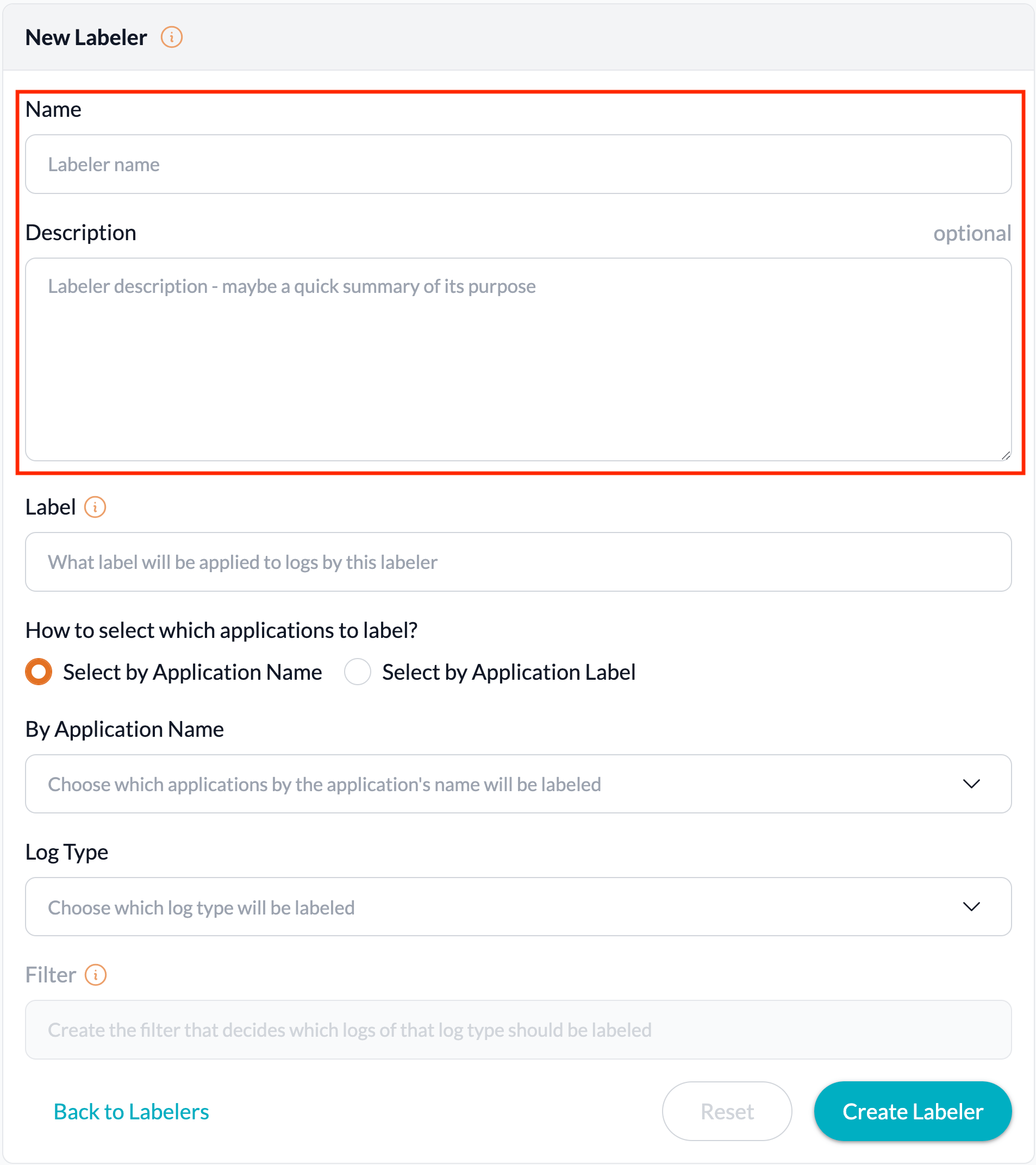Click the info icon next to New Labeler
1036x1165 pixels.
coord(172,37)
